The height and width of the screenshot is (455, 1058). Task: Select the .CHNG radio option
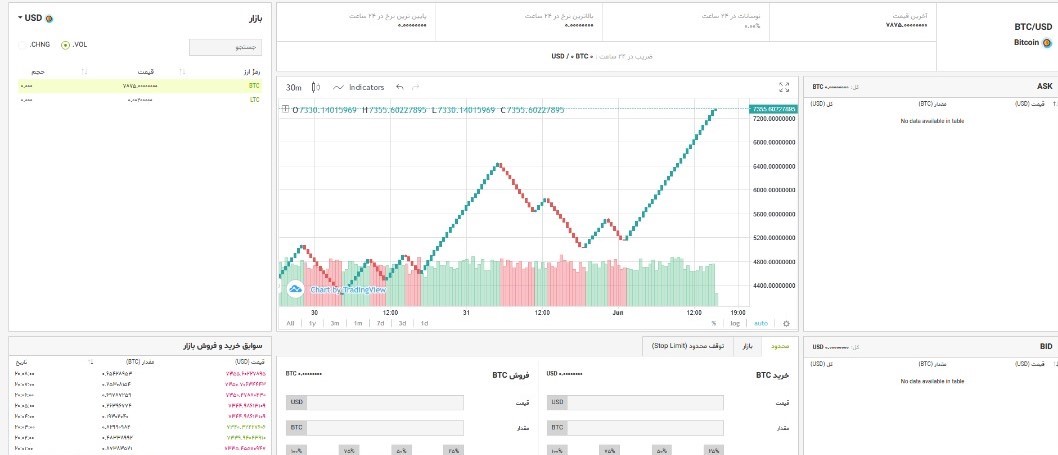tap(22, 45)
